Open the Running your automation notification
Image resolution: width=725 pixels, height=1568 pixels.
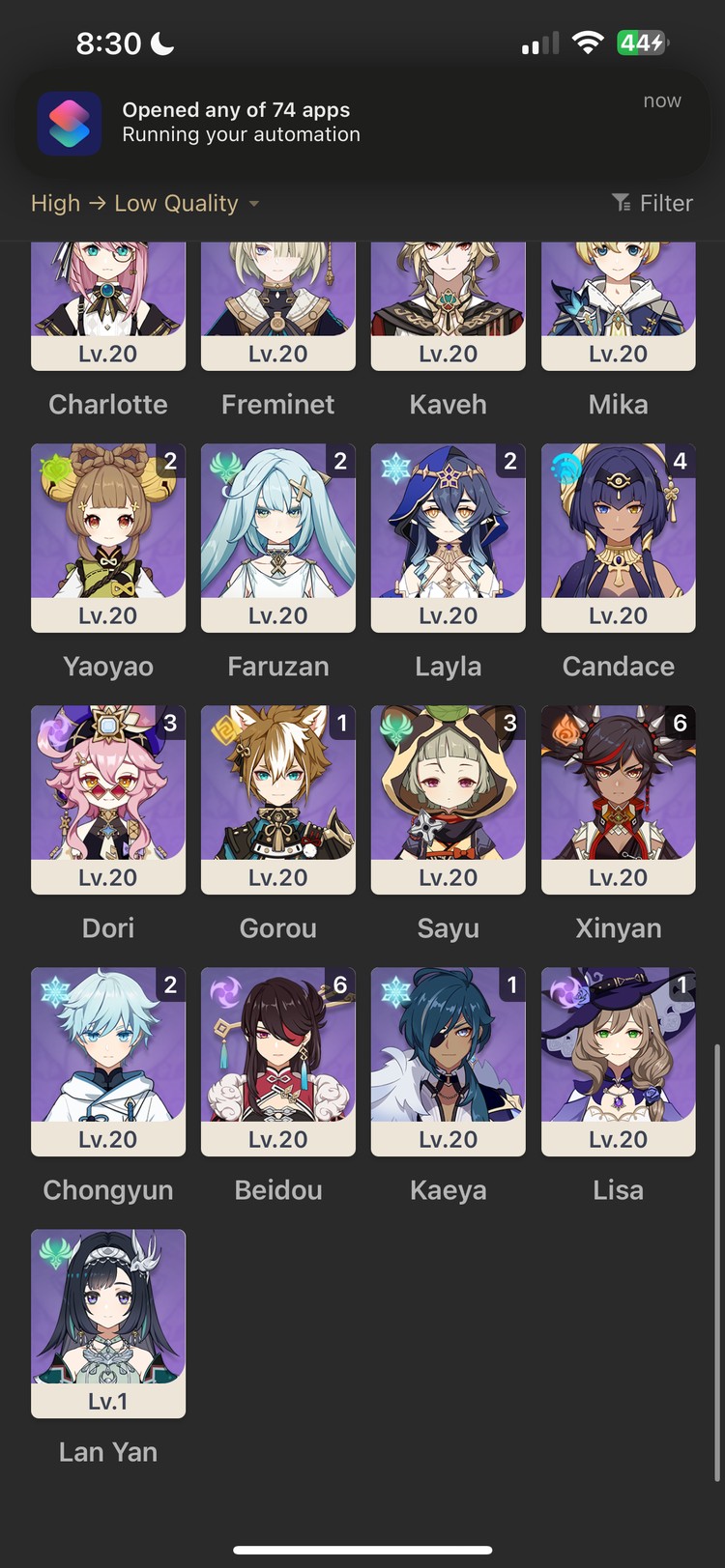(x=362, y=123)
